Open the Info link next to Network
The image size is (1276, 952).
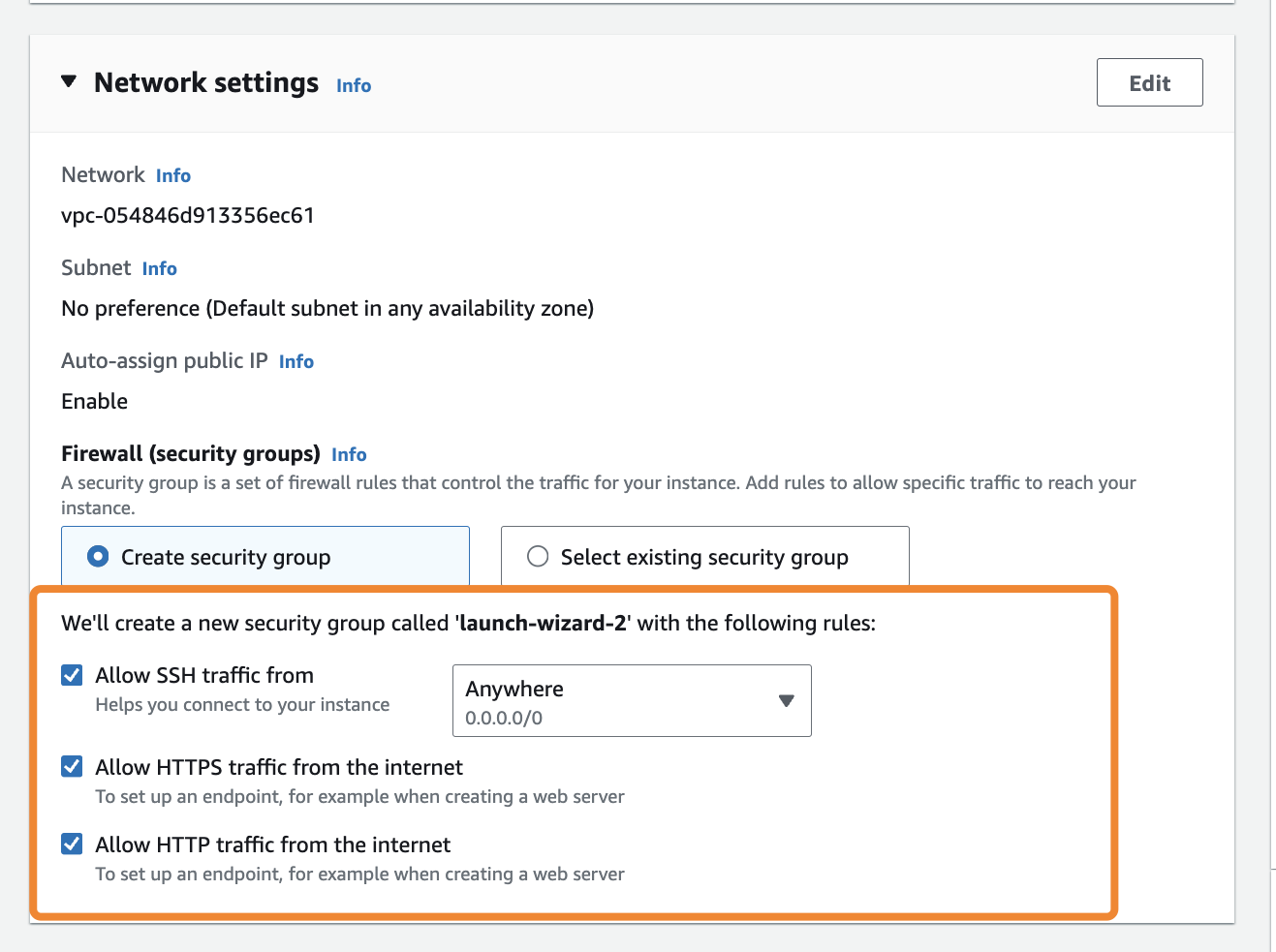(x=173, y=176)
